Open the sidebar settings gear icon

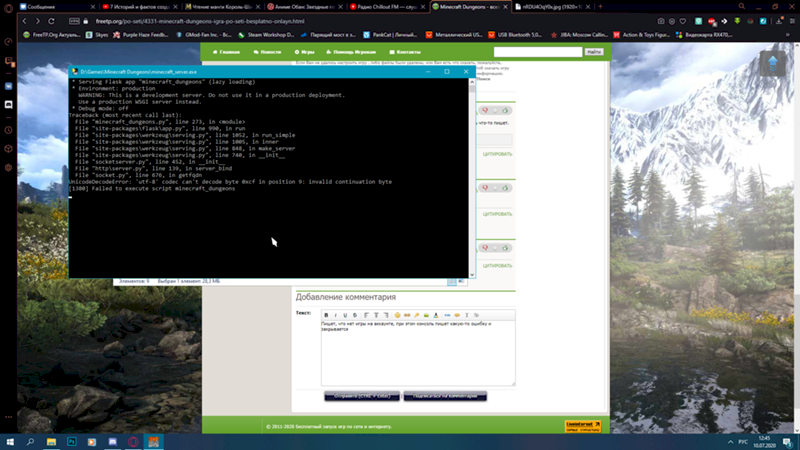8,167
